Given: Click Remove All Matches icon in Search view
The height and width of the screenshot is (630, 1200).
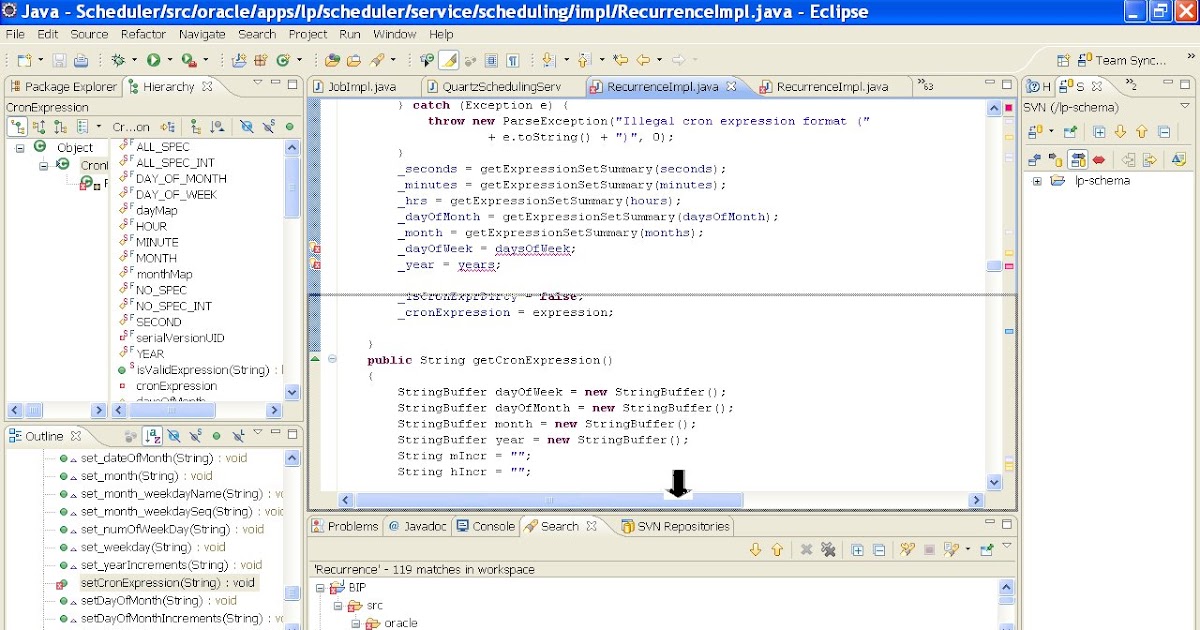Looking at the screenshot, I should coord(828,550).
